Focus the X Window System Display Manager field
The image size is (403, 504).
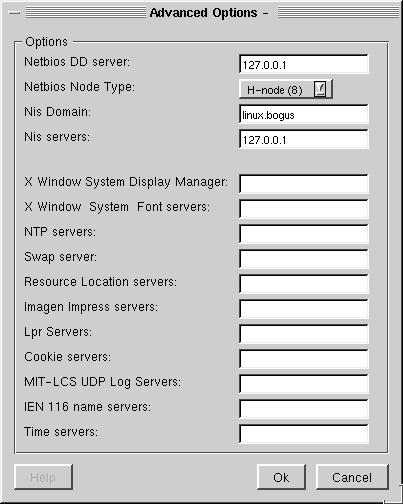(x=304, y=184)
